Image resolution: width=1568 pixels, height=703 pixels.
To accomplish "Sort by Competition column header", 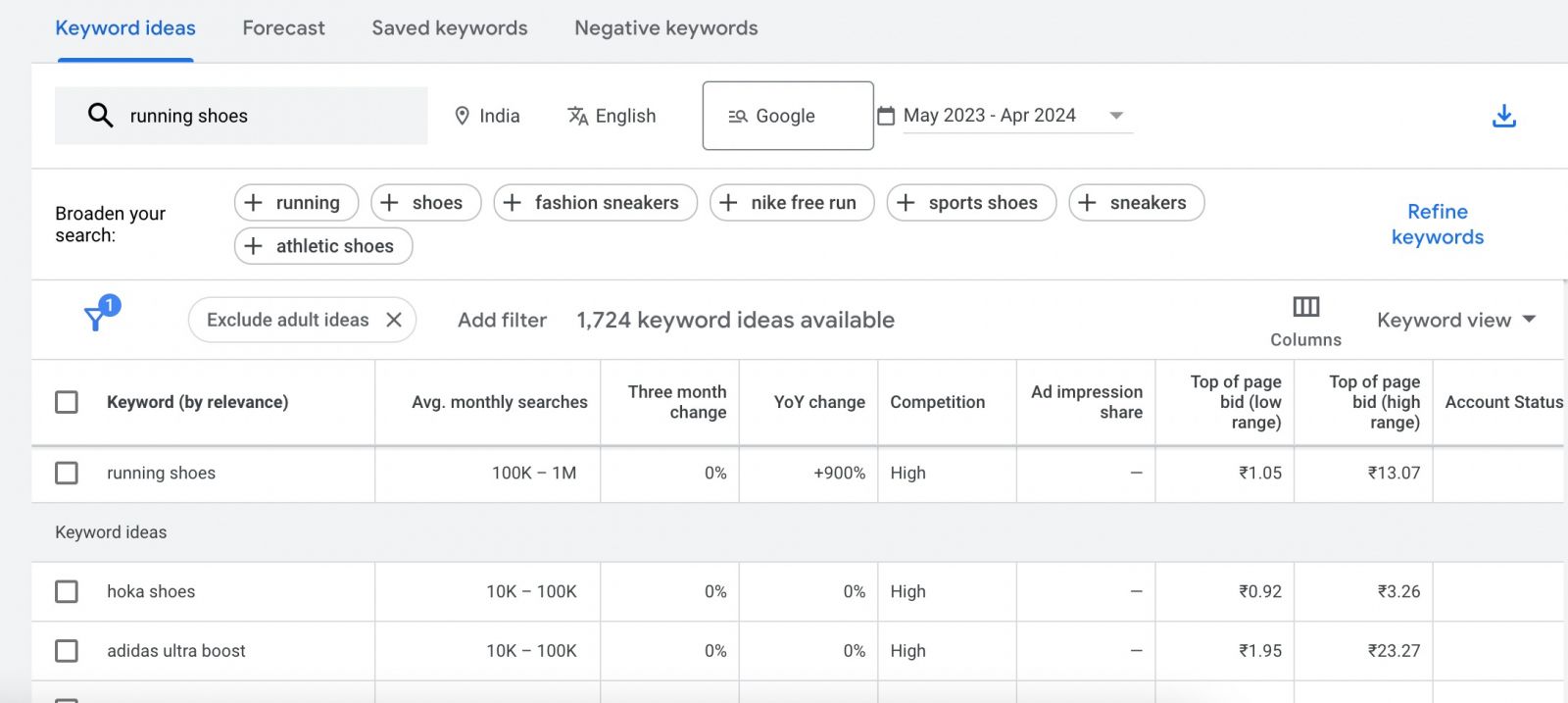I will (937, 402).
